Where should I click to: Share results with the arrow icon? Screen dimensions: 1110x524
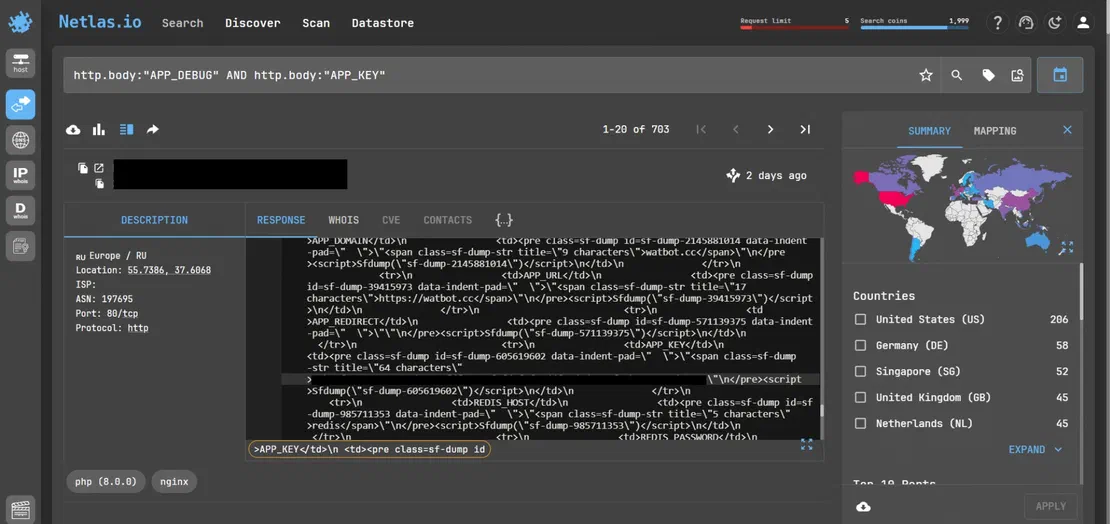point(153,130)
